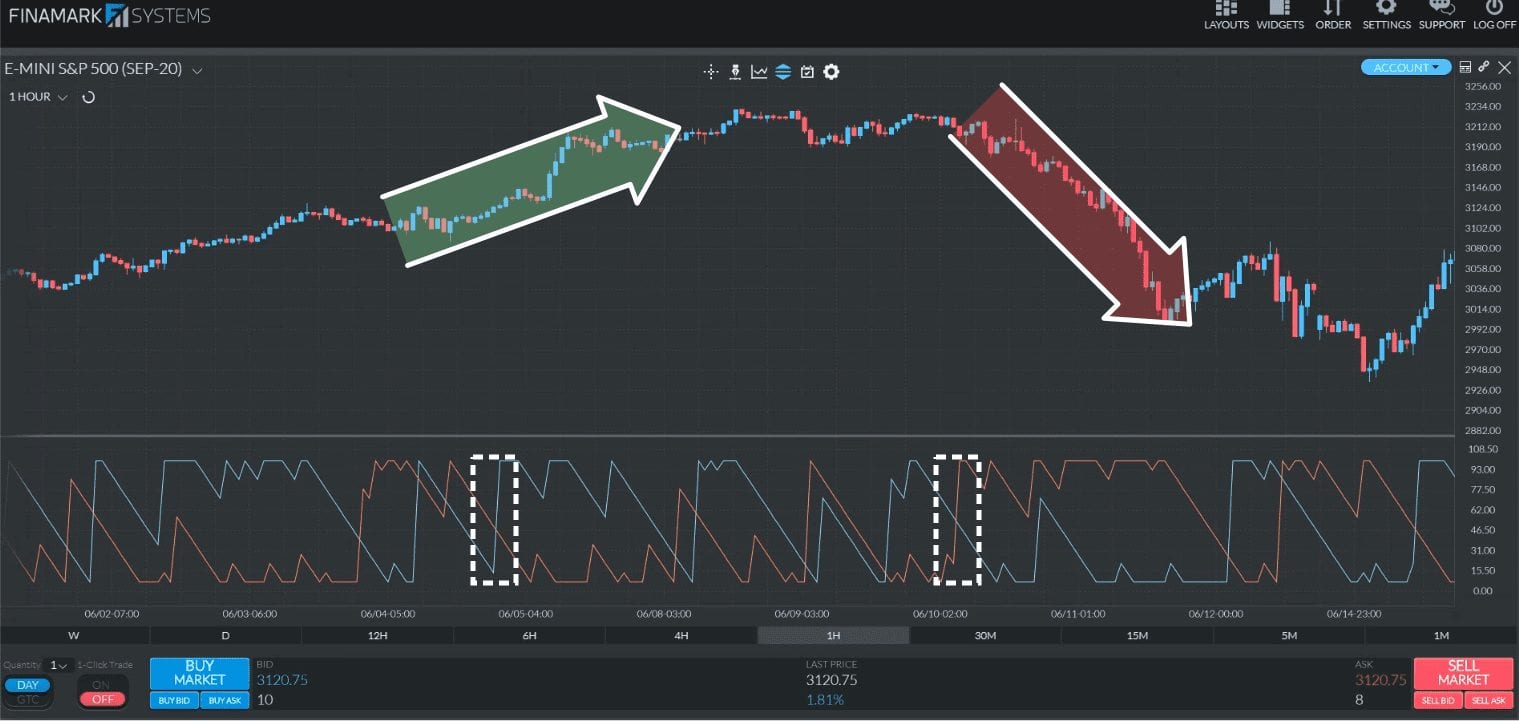This screenshot has height=721, width=1519.
Task: Open the ACCOUNT dropdown
Action: (x=1405, y=66)
